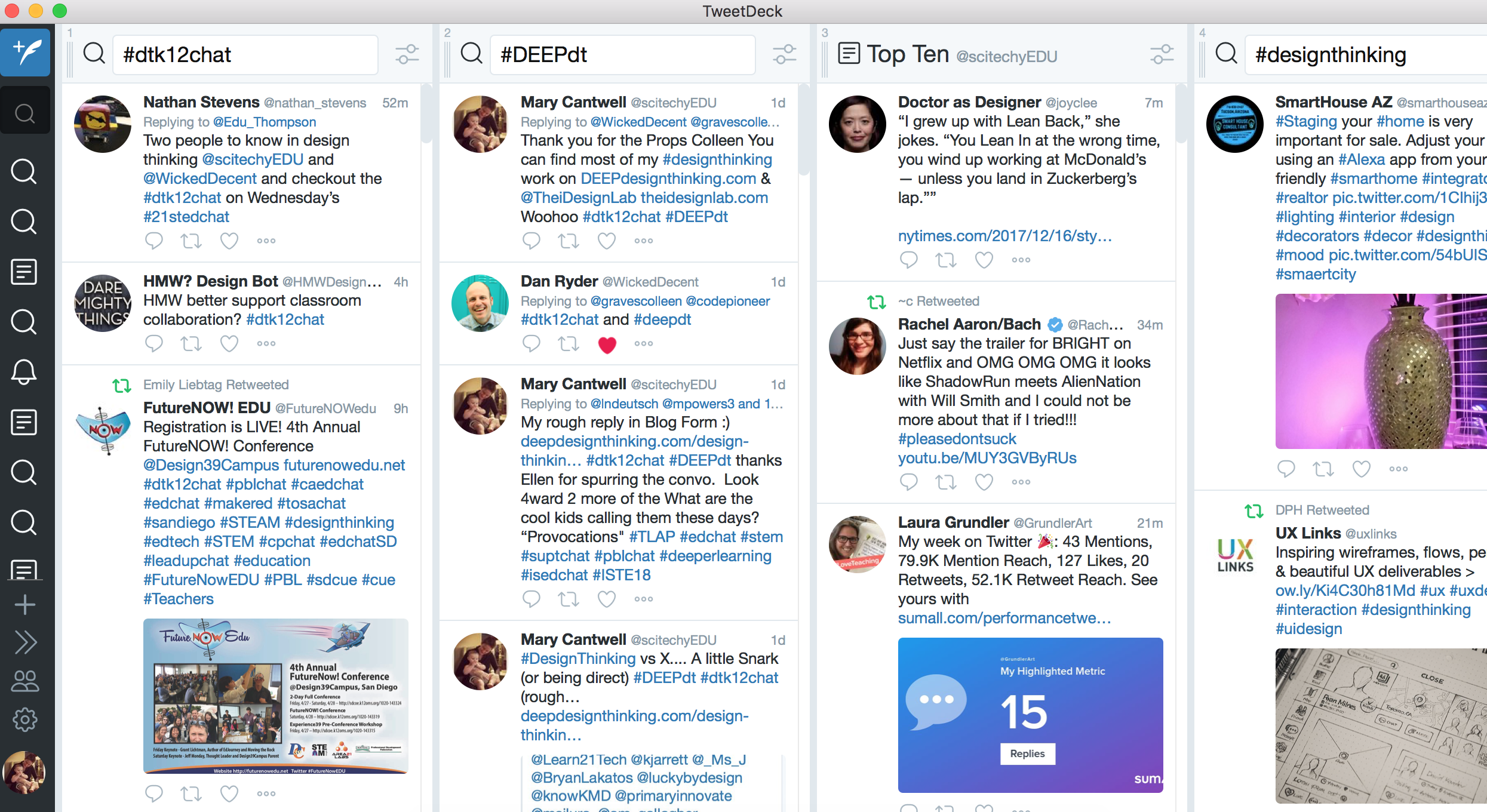Open the notifications bell in the sidebar
Screen dimensions: 1487x812
24,372
